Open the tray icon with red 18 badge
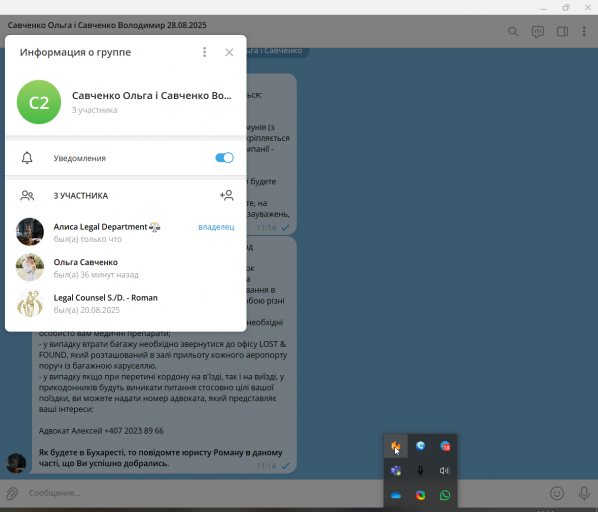Screen dimensions: 598x512 coord(445,446)
